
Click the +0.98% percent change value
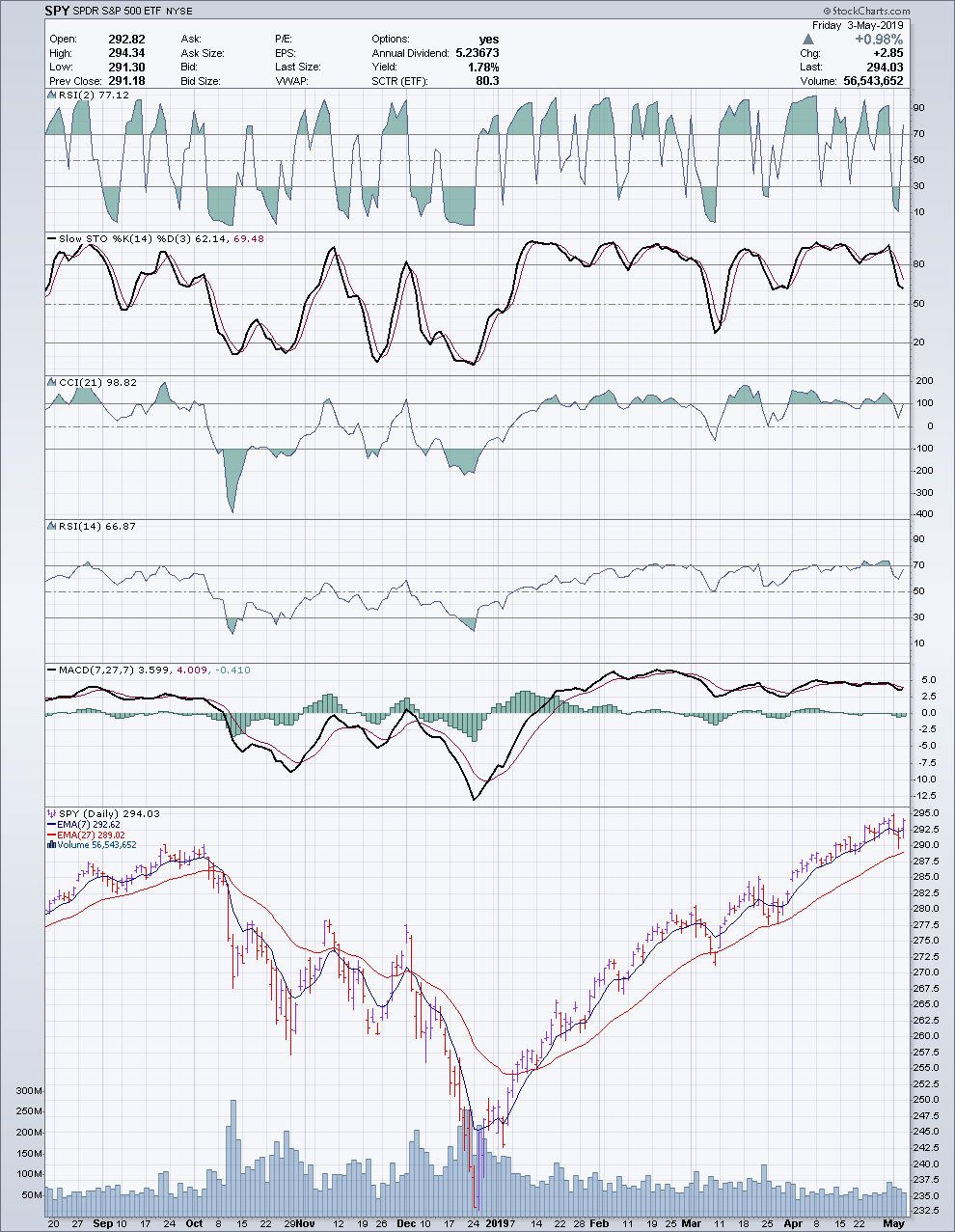878,40
